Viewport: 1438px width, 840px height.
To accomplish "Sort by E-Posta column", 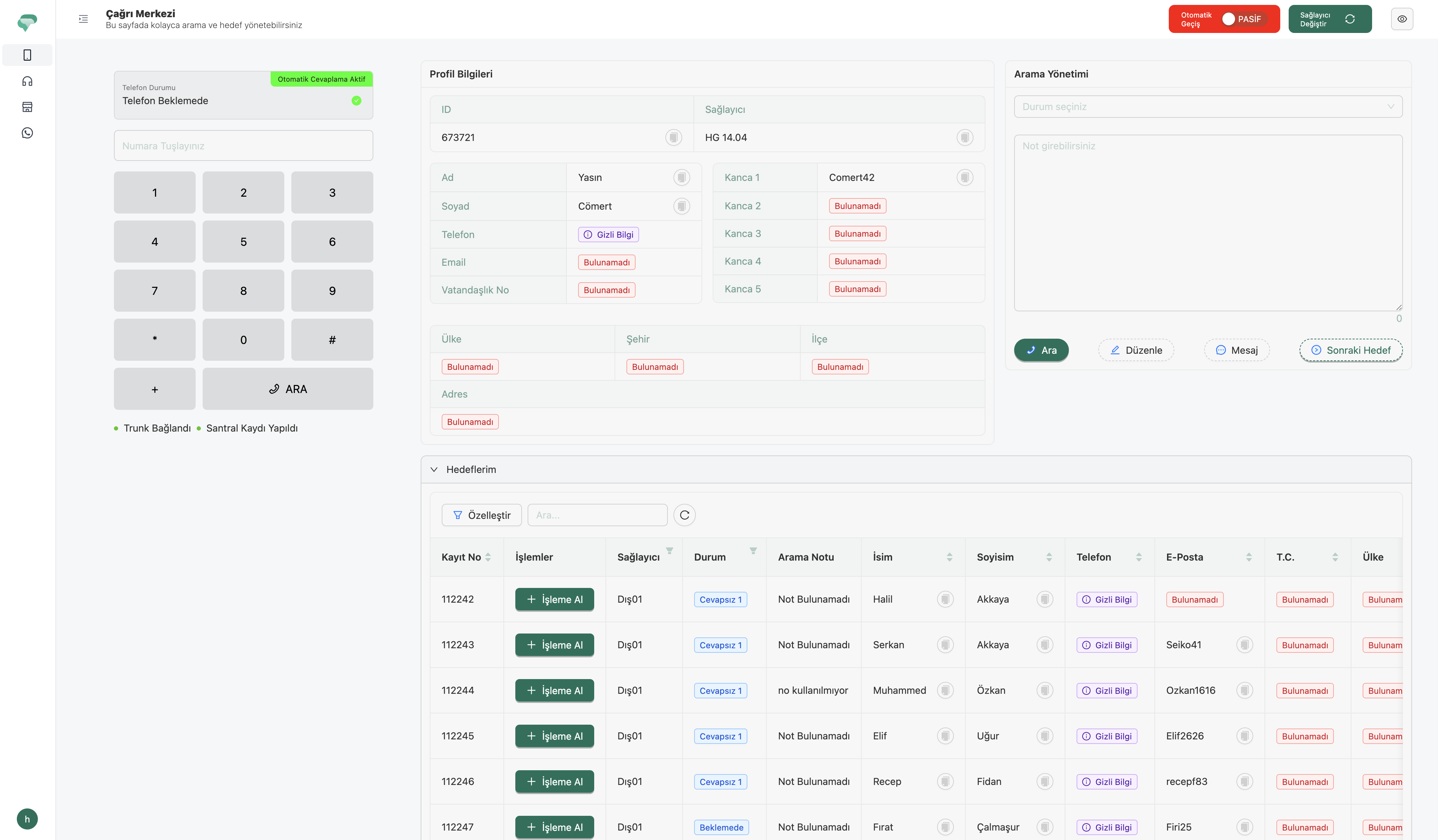I will (1249, 557).
